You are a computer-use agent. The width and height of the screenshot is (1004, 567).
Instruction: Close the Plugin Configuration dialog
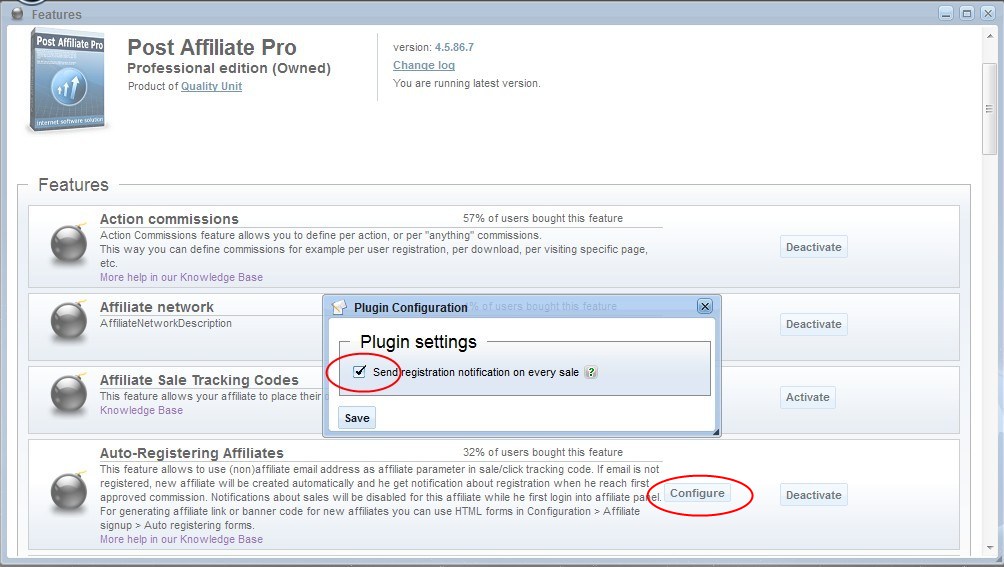coord(705,307)
